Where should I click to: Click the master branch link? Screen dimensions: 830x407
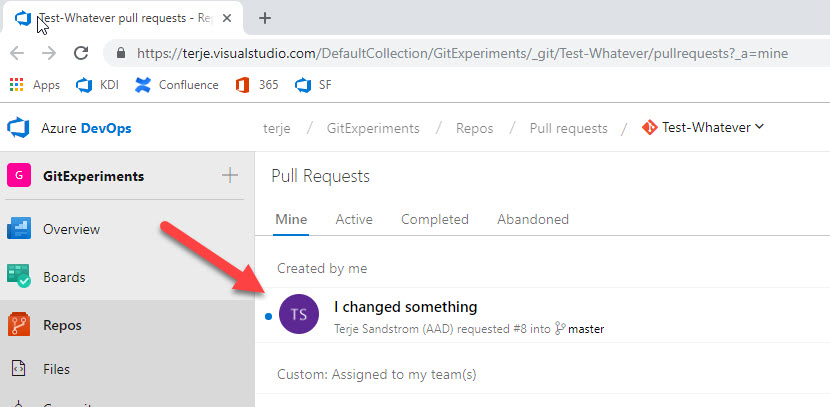[585, 329]
